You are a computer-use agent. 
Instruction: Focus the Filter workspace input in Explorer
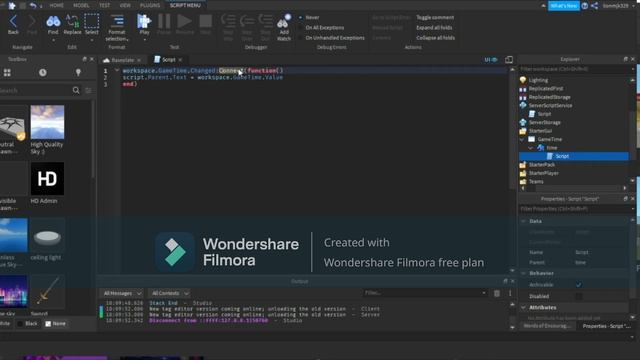576,69
